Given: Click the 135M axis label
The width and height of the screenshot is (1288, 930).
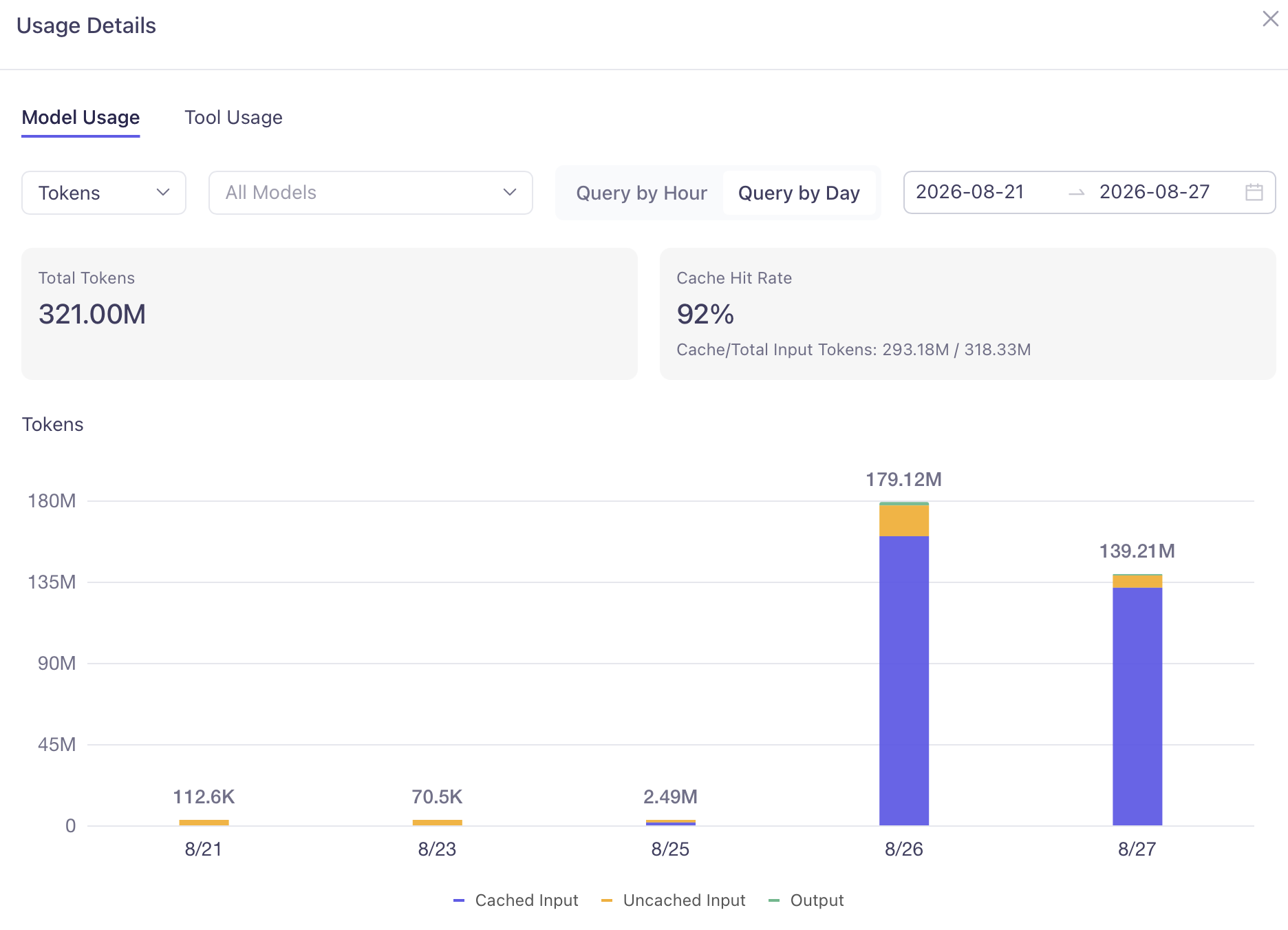Looking at the screenshot, I should (52, 582).
